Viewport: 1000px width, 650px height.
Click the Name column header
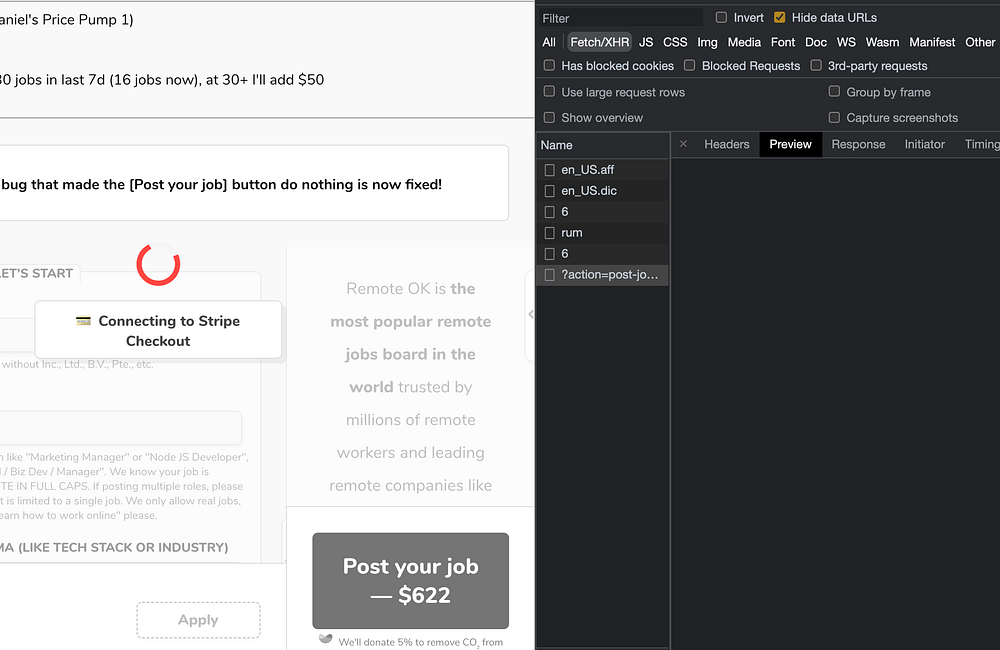click(x=603, y=145)
